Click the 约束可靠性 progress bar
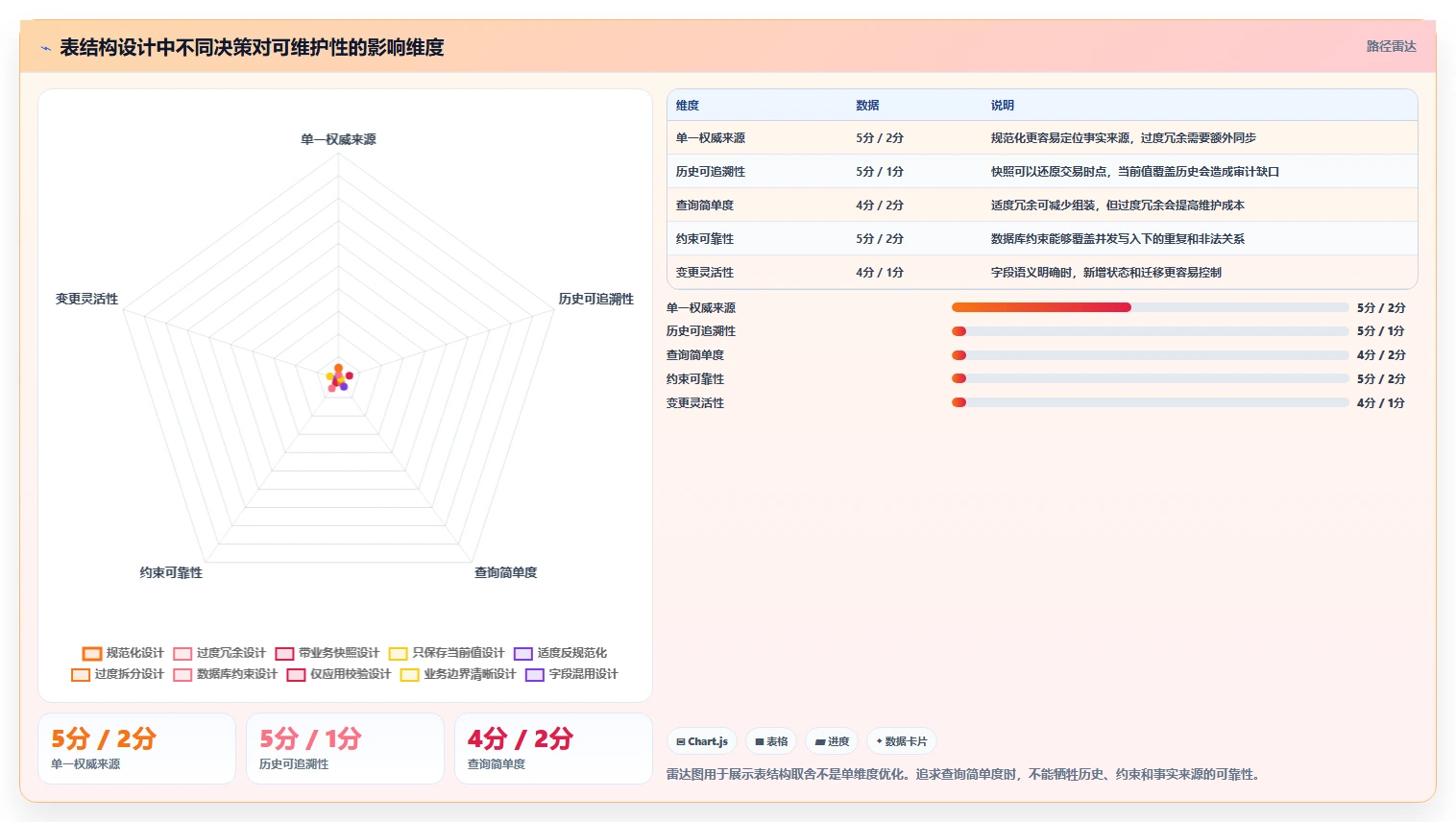The width and height of the screenshot is (1456, 822). tap(1150, 378)
